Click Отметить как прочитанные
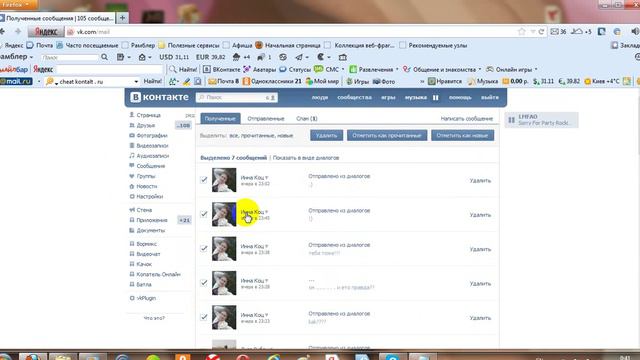Screen dimensions: 640x360 click(x=387, y=136)
